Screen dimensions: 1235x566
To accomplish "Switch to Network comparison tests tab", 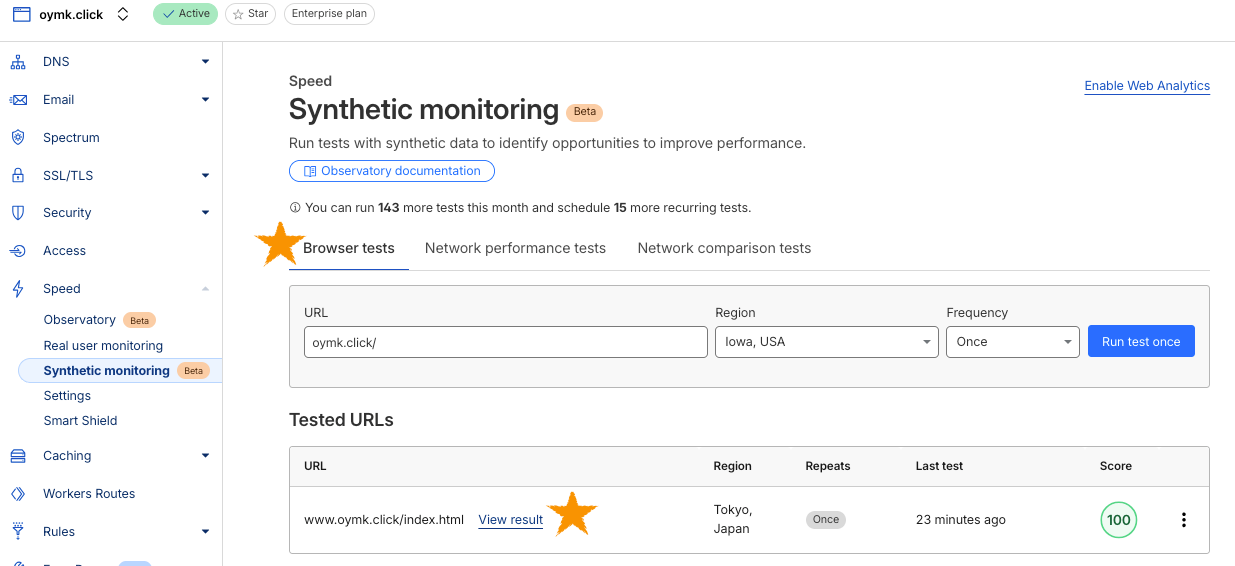I will [x=724, y=248].
